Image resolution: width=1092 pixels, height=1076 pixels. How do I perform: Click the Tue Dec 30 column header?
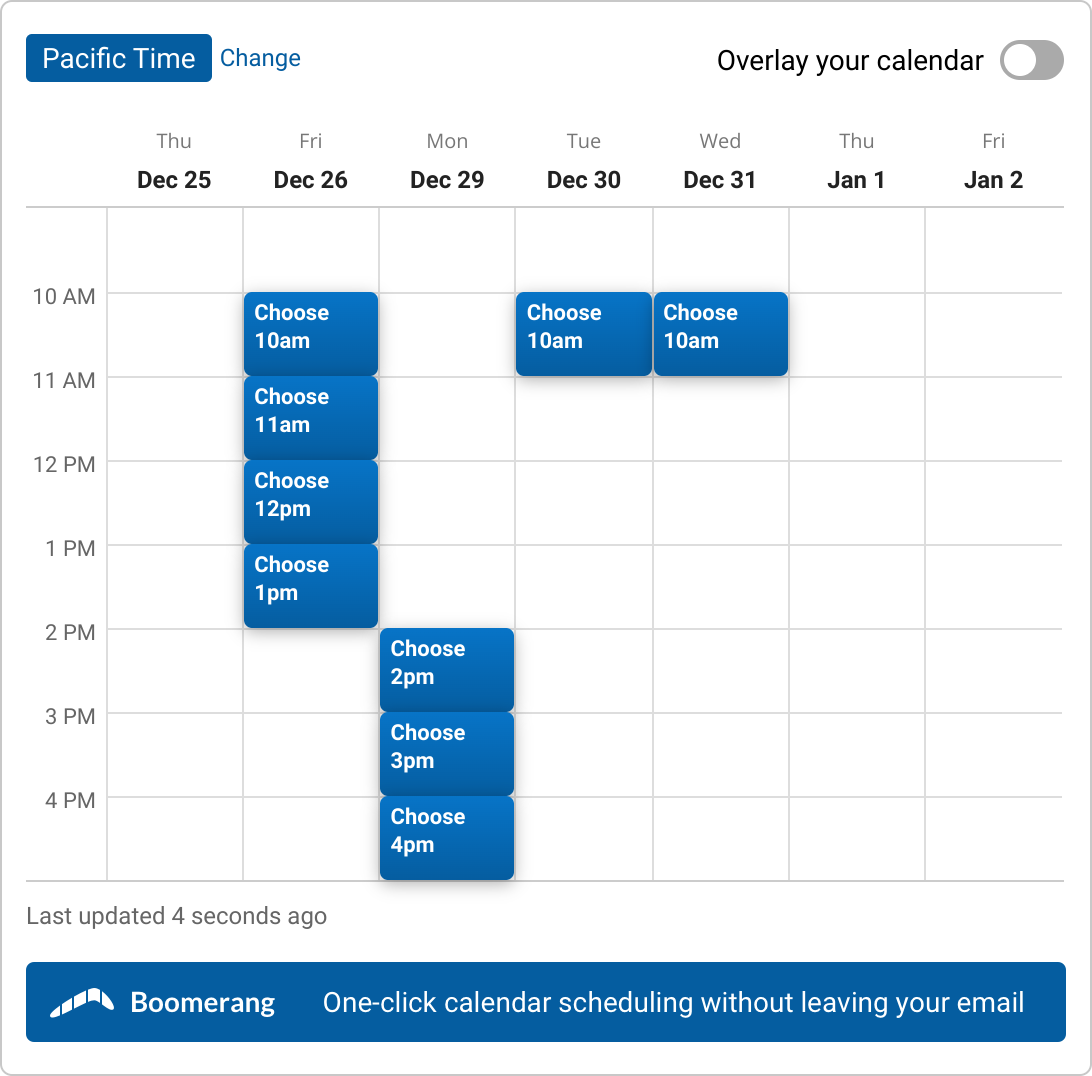[x=583, y=163]
